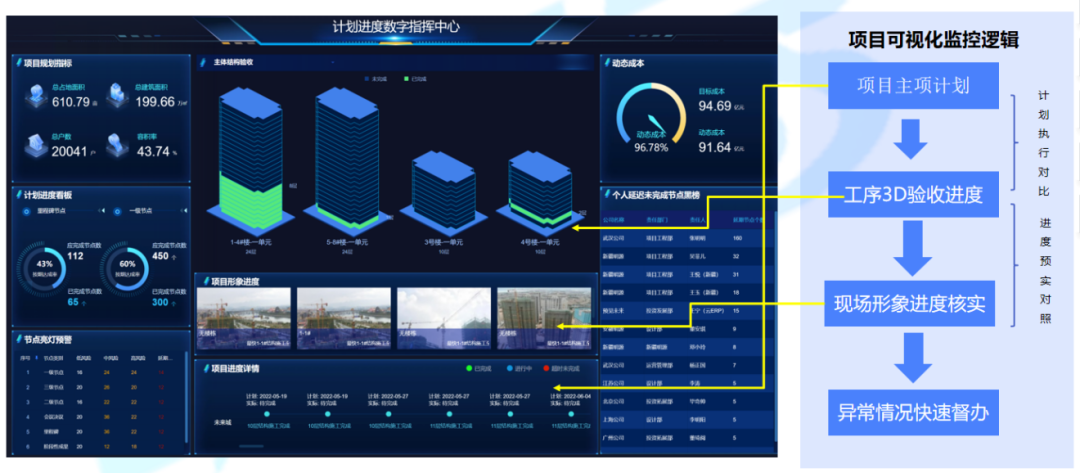Click the feather icon beside 节点亮灯预警
This screenshot has width=1080, height=473.
(x=18, y=339)
